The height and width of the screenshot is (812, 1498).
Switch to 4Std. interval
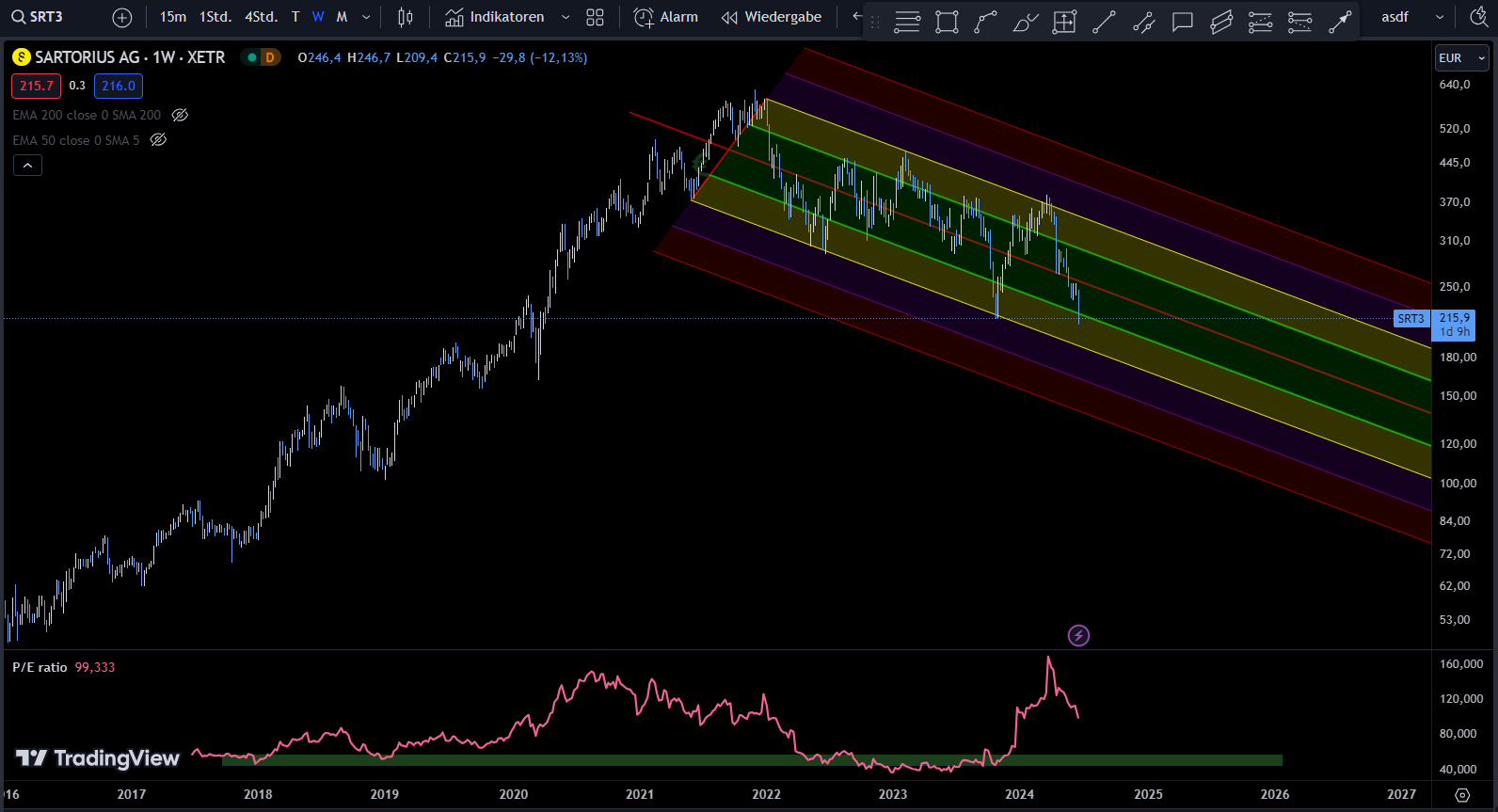[x=262, y=17]
